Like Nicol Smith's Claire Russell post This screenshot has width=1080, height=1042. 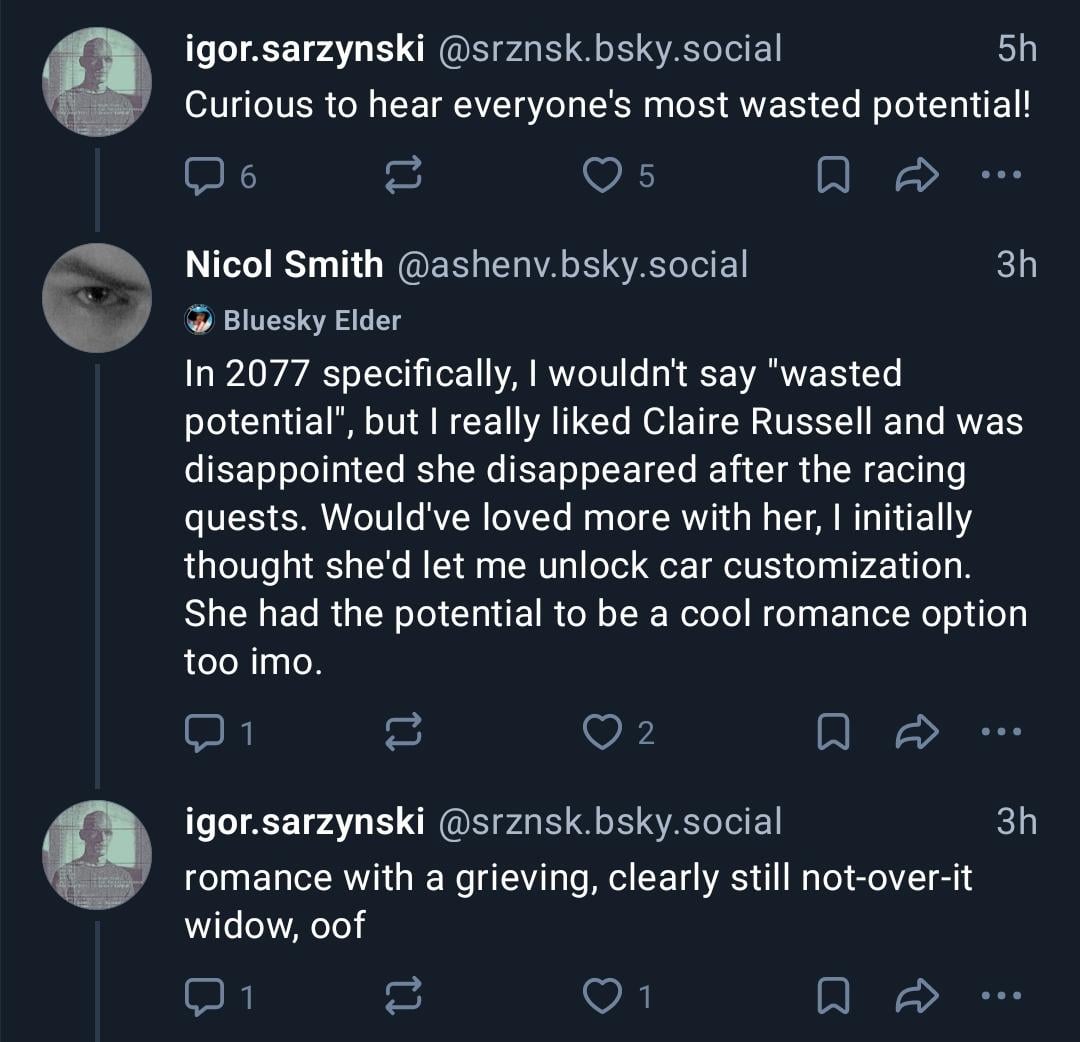(x=602, y=734)
